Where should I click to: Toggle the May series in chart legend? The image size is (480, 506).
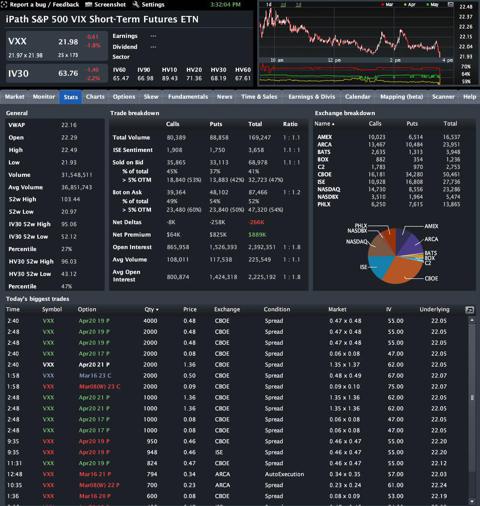pos(432,5)
